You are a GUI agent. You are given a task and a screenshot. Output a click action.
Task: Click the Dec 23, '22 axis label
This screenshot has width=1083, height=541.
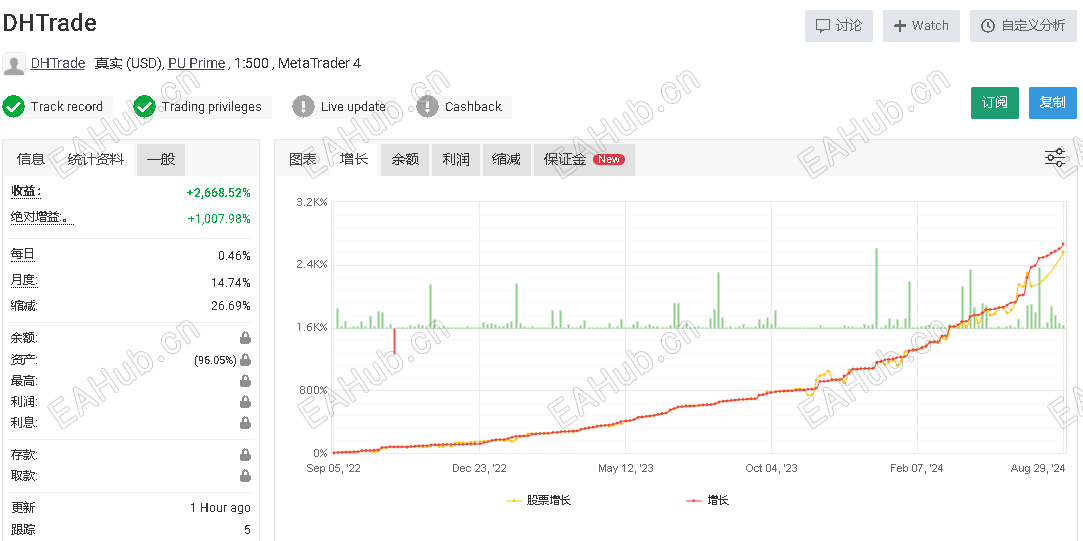pos(479,468)
